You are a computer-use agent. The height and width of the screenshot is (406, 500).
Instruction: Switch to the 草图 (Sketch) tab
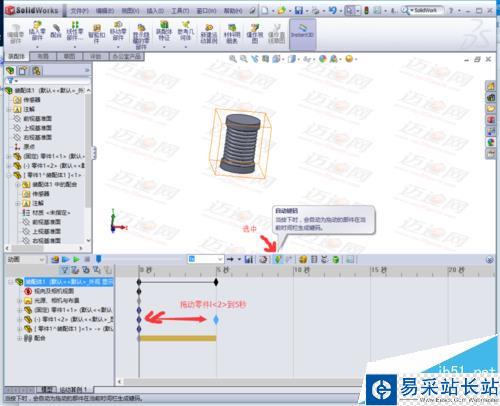[x=69, y=56]
